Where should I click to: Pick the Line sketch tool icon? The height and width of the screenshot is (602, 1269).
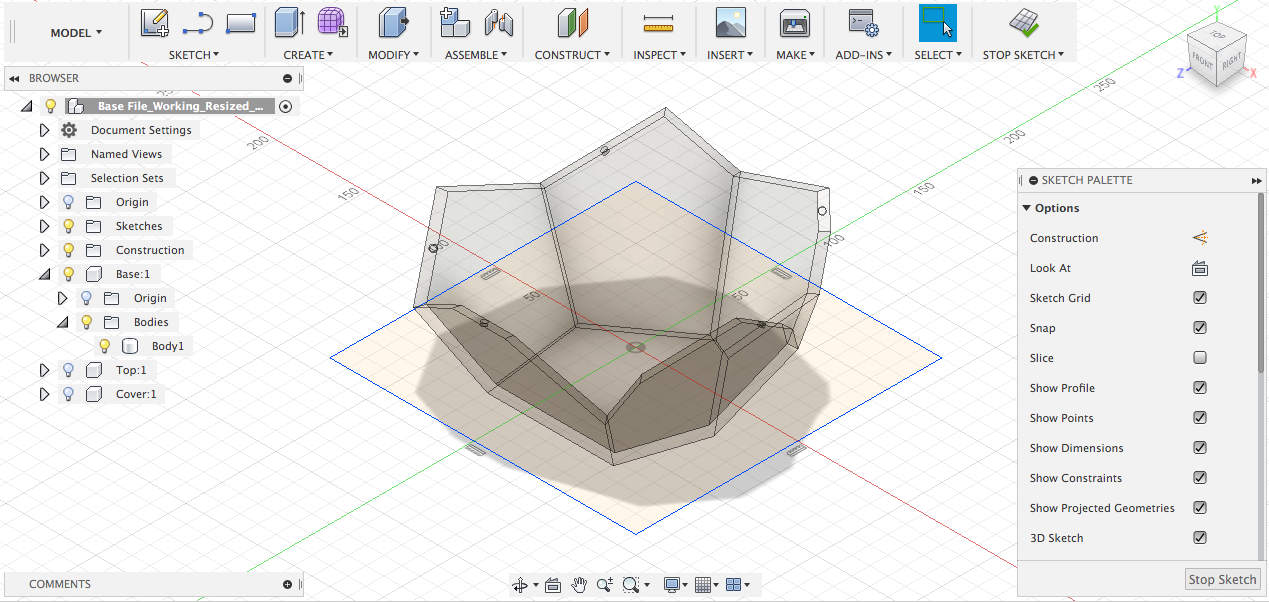pyautogui.click(x=198, y=22)
